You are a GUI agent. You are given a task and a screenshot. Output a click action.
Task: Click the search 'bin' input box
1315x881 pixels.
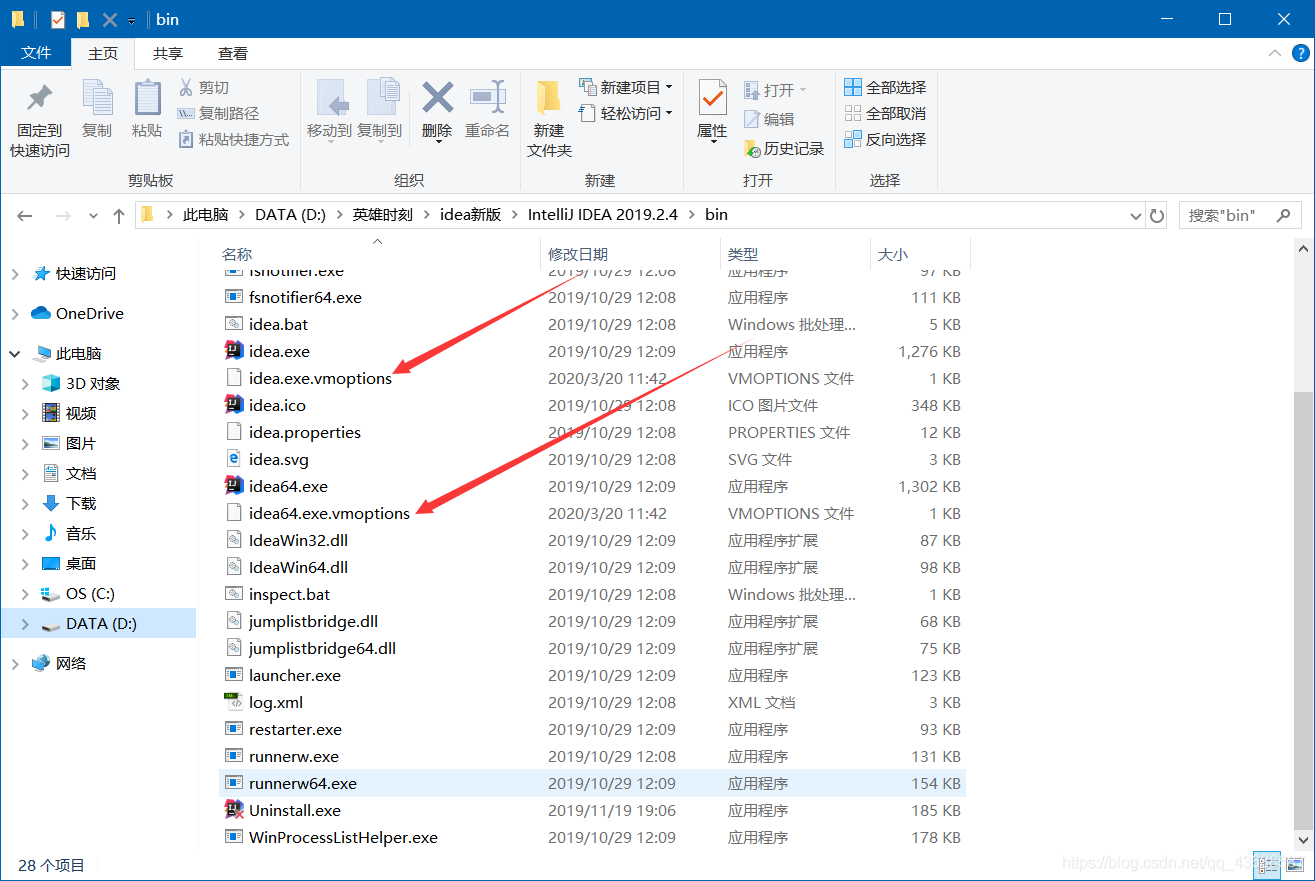(x=1241, y=215)
